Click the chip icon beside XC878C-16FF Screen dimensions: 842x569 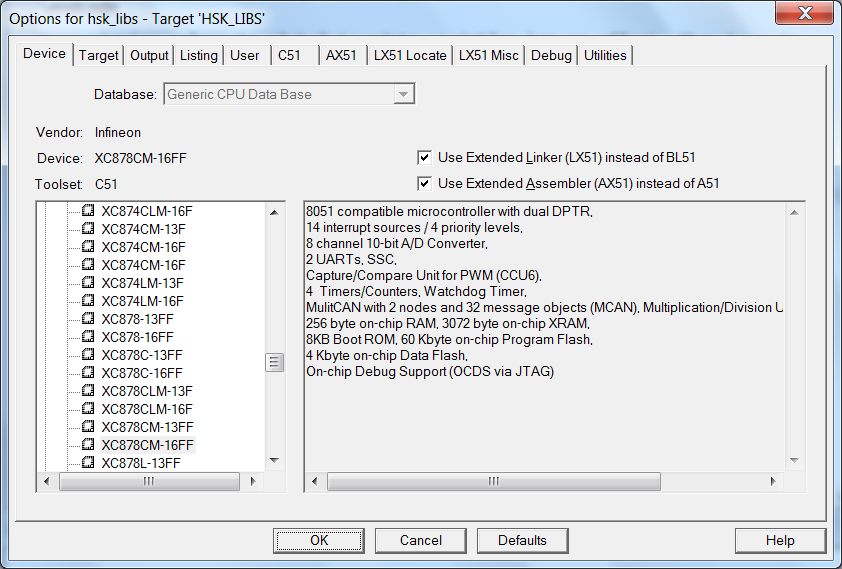(88, 373)
